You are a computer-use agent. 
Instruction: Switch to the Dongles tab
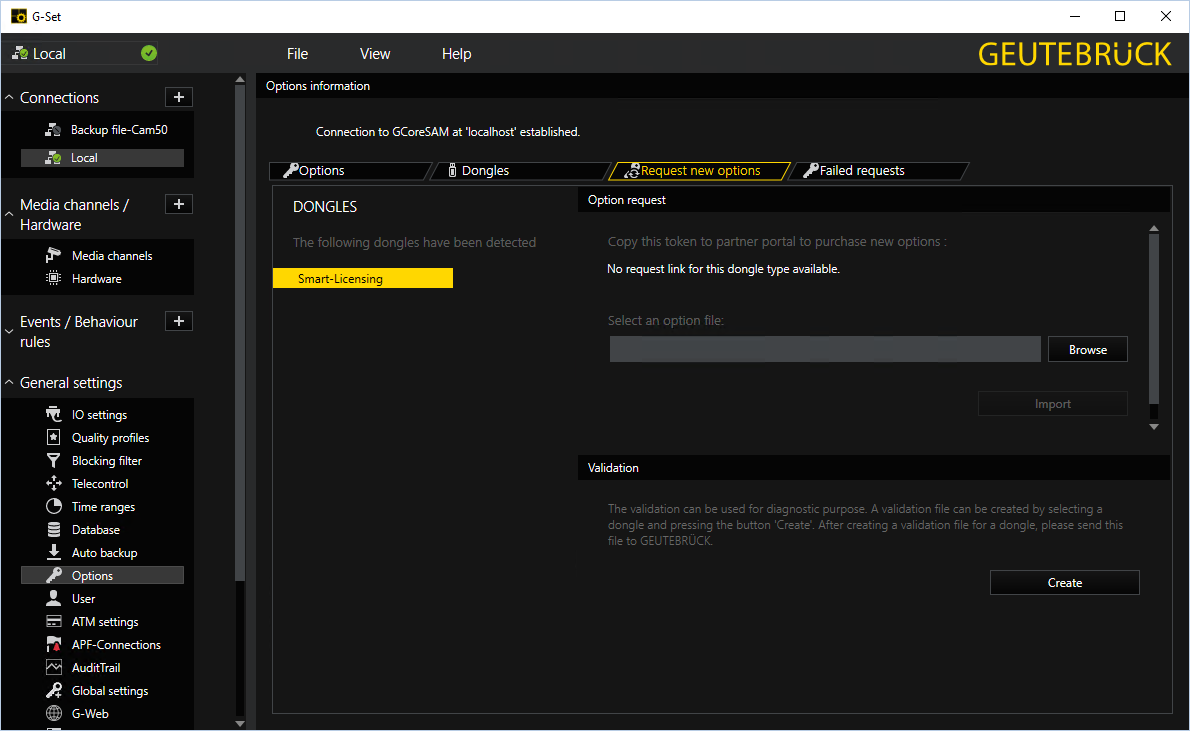click(x=485, y=171)
